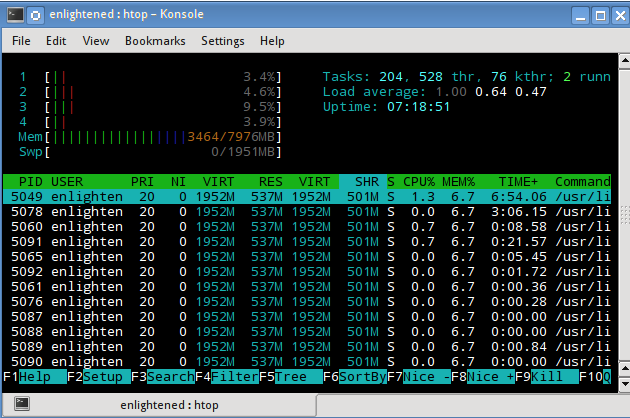630x418 pixels.
Task: Select process row with PID 5061
Action: pyautogui.click(x=307, y=287)
